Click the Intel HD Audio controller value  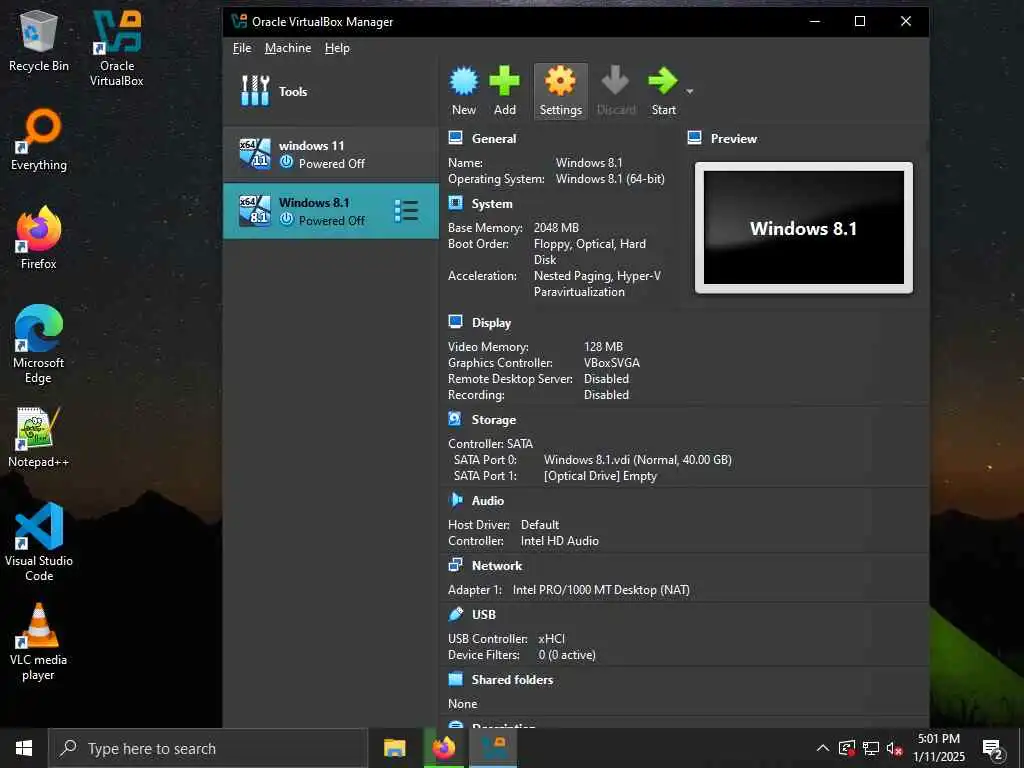(x=560, y=541)
